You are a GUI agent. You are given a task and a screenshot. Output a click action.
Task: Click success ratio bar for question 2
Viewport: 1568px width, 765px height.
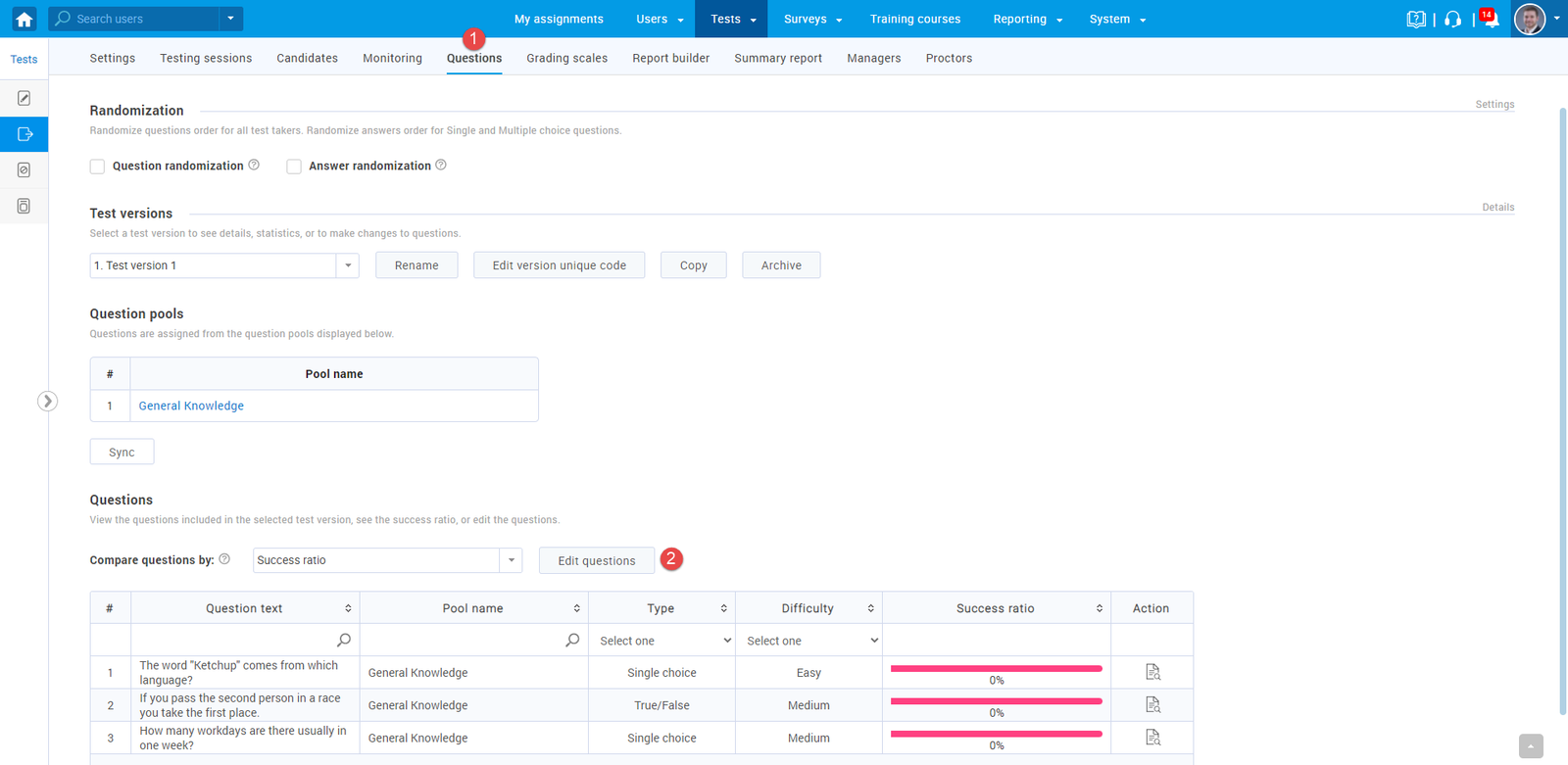[996, 701]
